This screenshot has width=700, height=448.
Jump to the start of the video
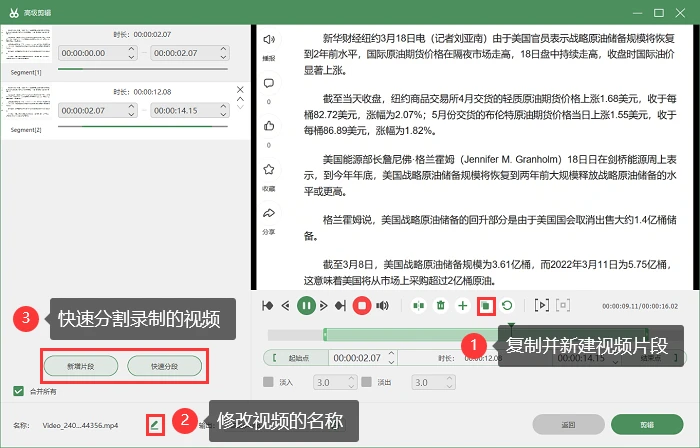[x=268, y=306]
